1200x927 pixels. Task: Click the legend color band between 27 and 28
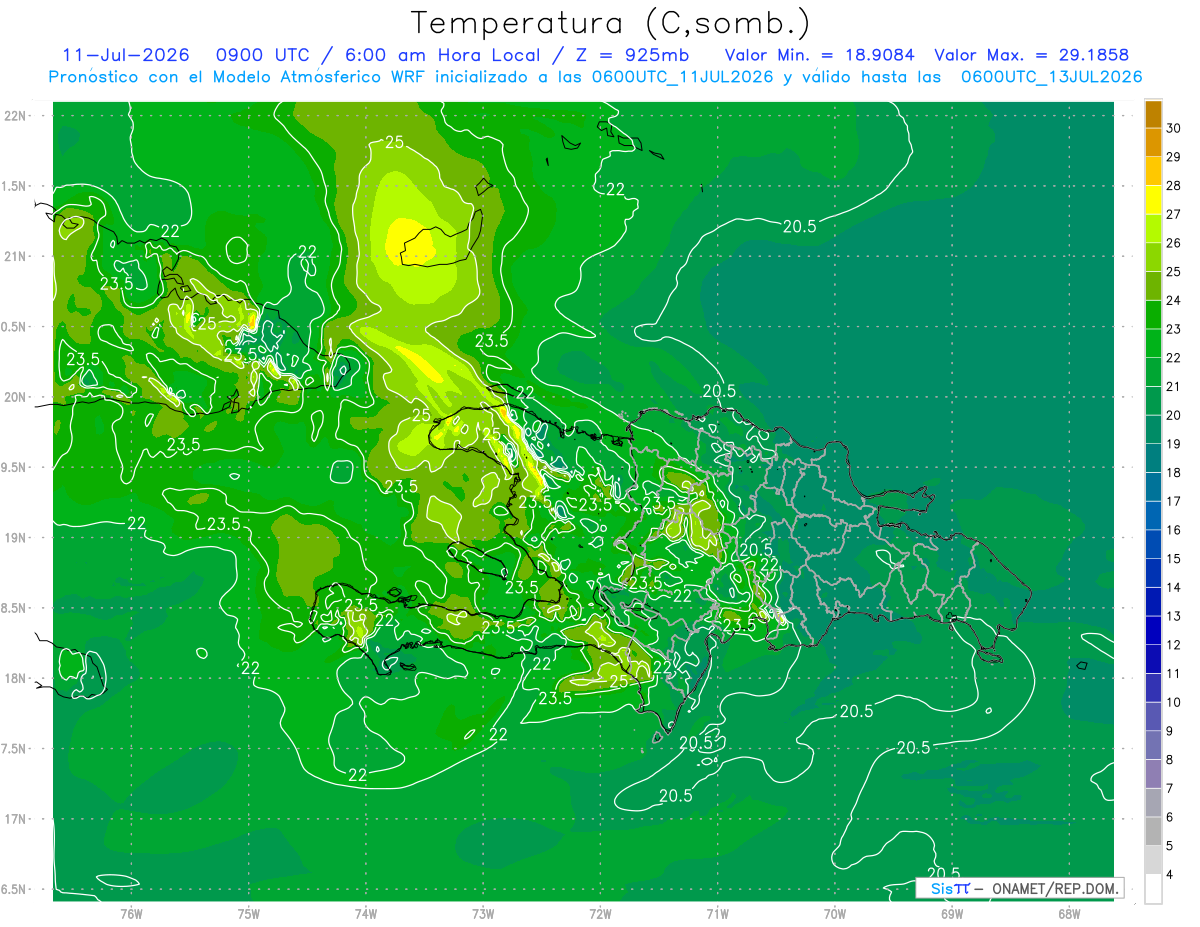(x=1153, y=200)
